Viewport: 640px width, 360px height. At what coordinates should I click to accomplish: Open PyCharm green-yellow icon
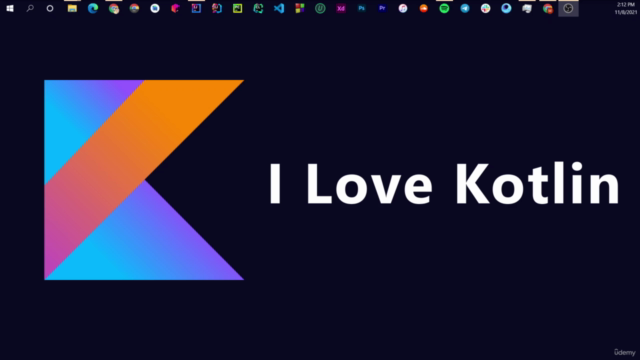pos(238,8)
